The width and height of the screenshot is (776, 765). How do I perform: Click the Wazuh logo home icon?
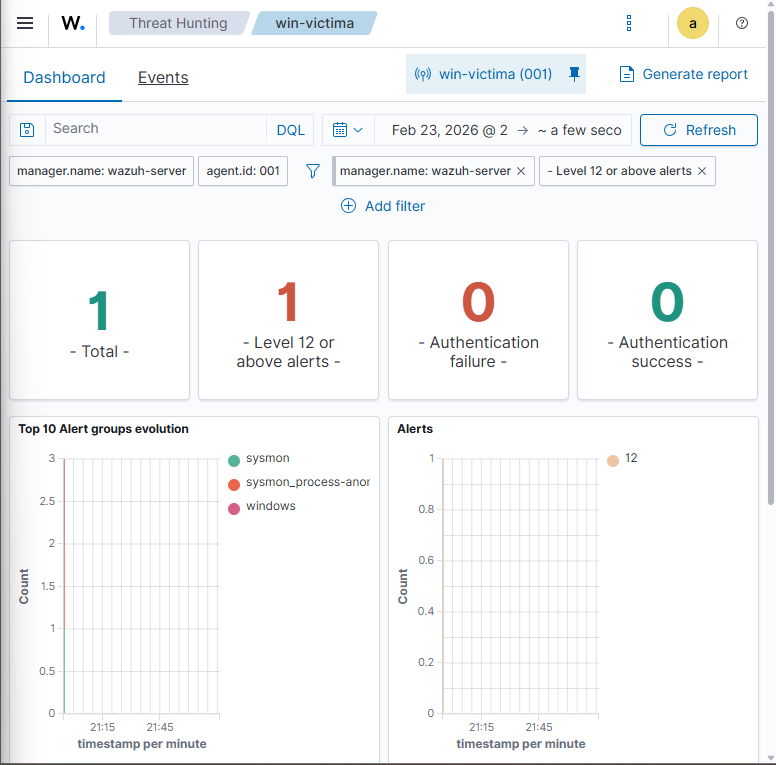(72, 23)
